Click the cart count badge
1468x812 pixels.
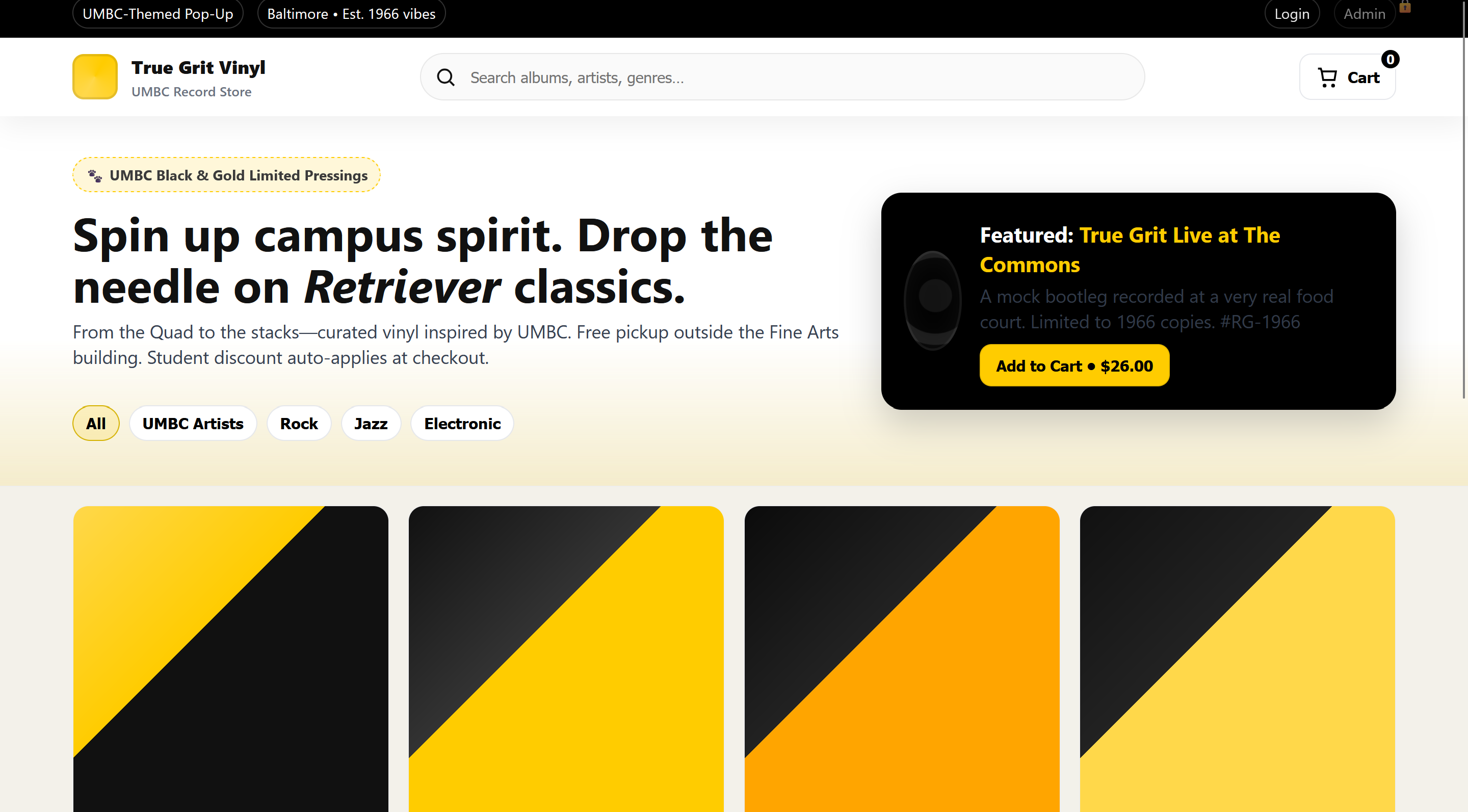tap(1390, 59)
